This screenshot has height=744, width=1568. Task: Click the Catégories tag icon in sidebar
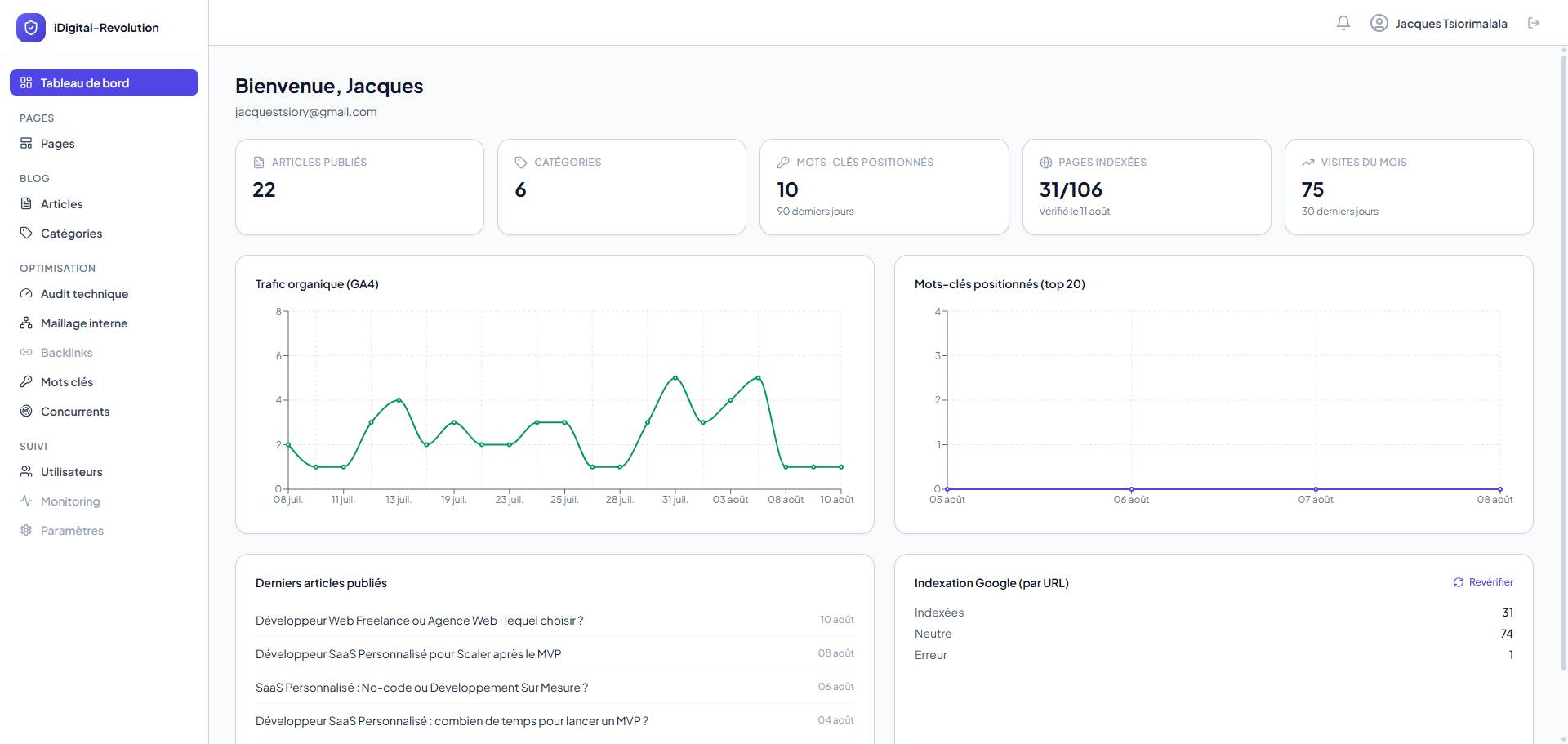[x=26, y=233]
